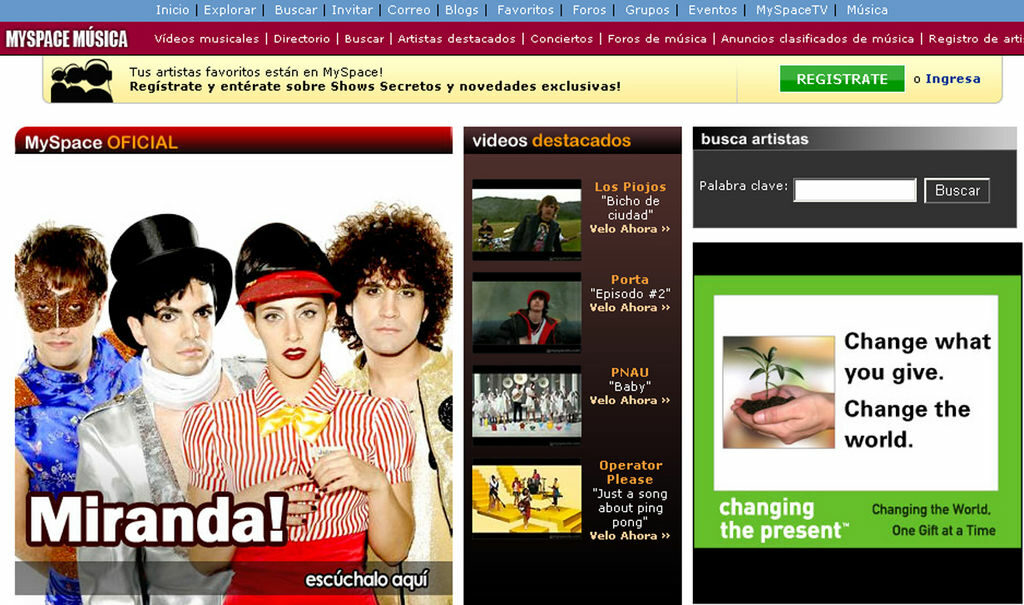
Task: Click the Porta artist name
Action: coord(630,280)
